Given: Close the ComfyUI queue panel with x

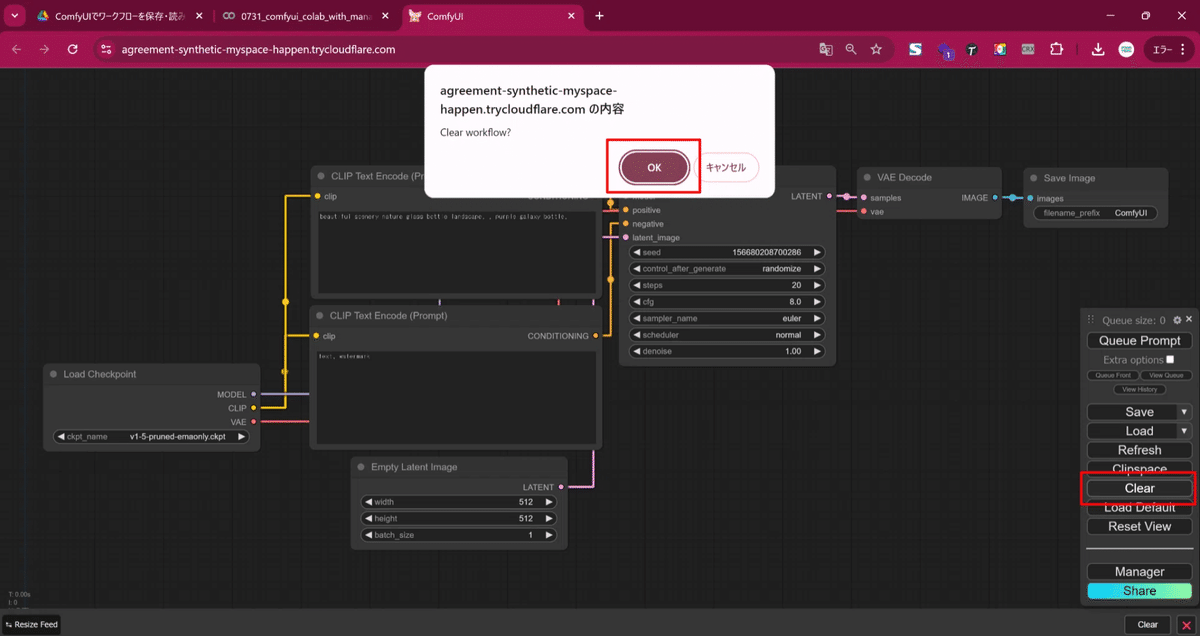Looking at the screenshot, I should click(1188, 320).
